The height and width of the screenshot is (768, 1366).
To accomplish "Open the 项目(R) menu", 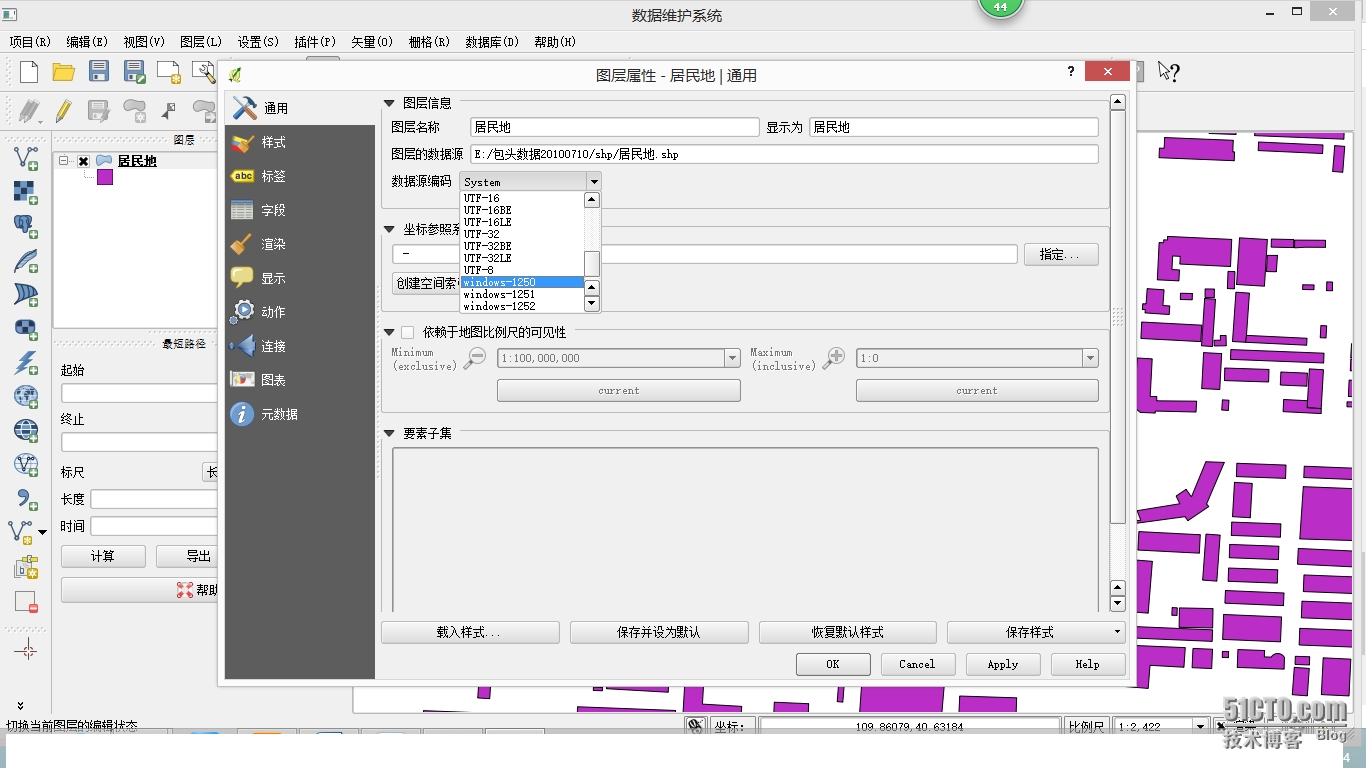I will coord(30,42).
